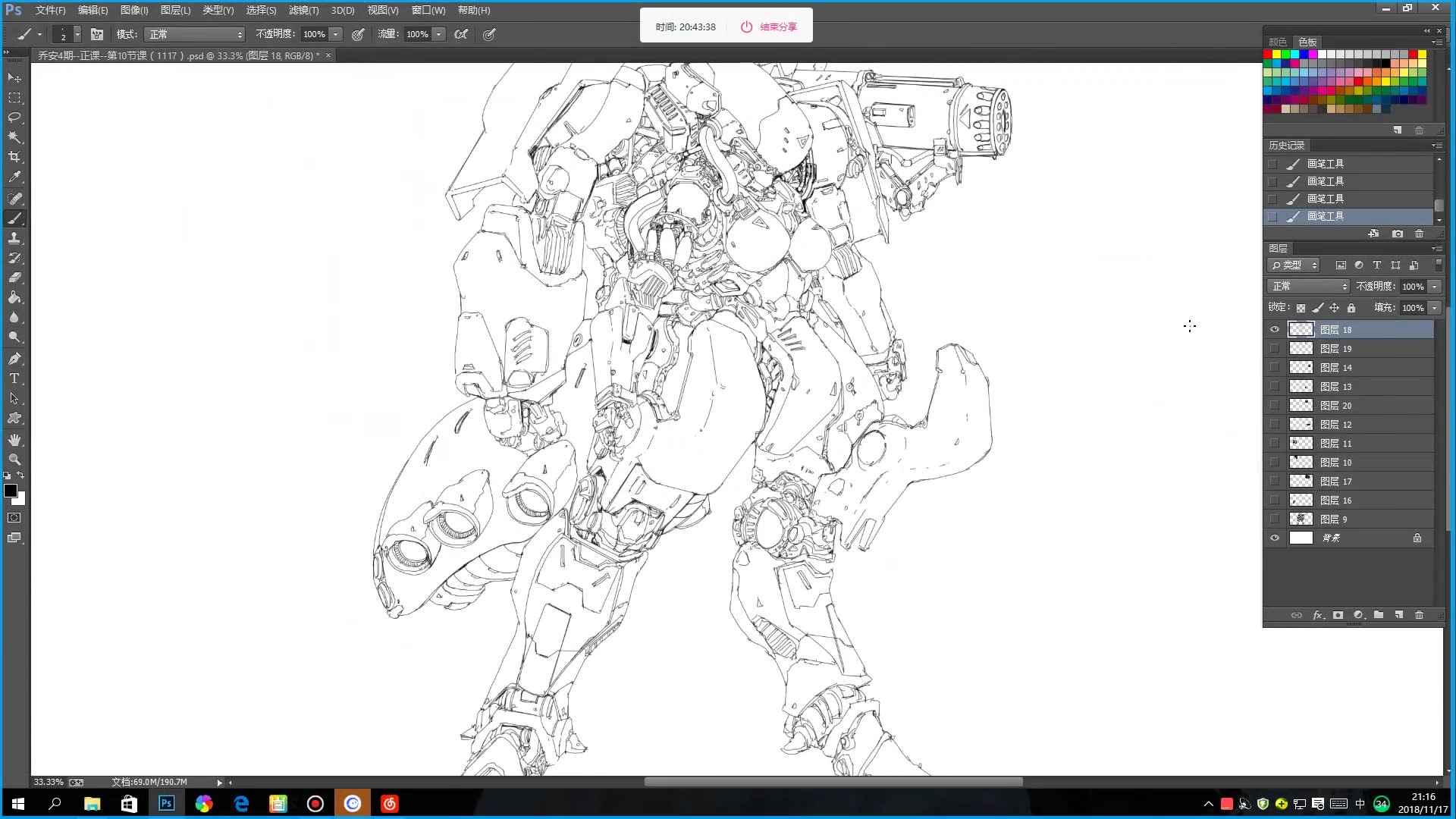The height and width of the screenshot is (819, 1456).
Task: Open layer 填充 dropdown arrow
Action: point(1435,307)
